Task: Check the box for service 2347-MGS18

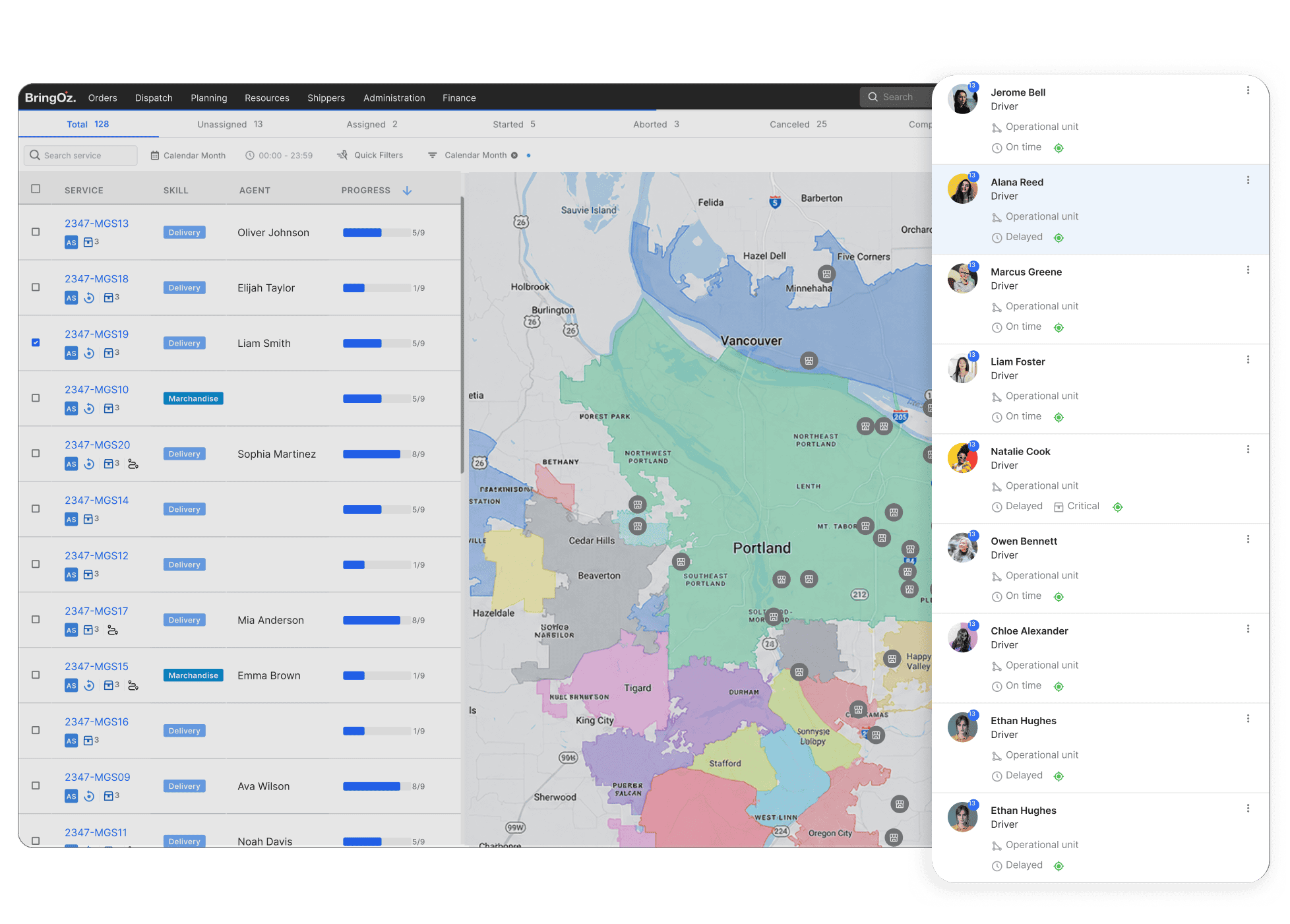Action: pyautogui.click(x=36, y=287)
